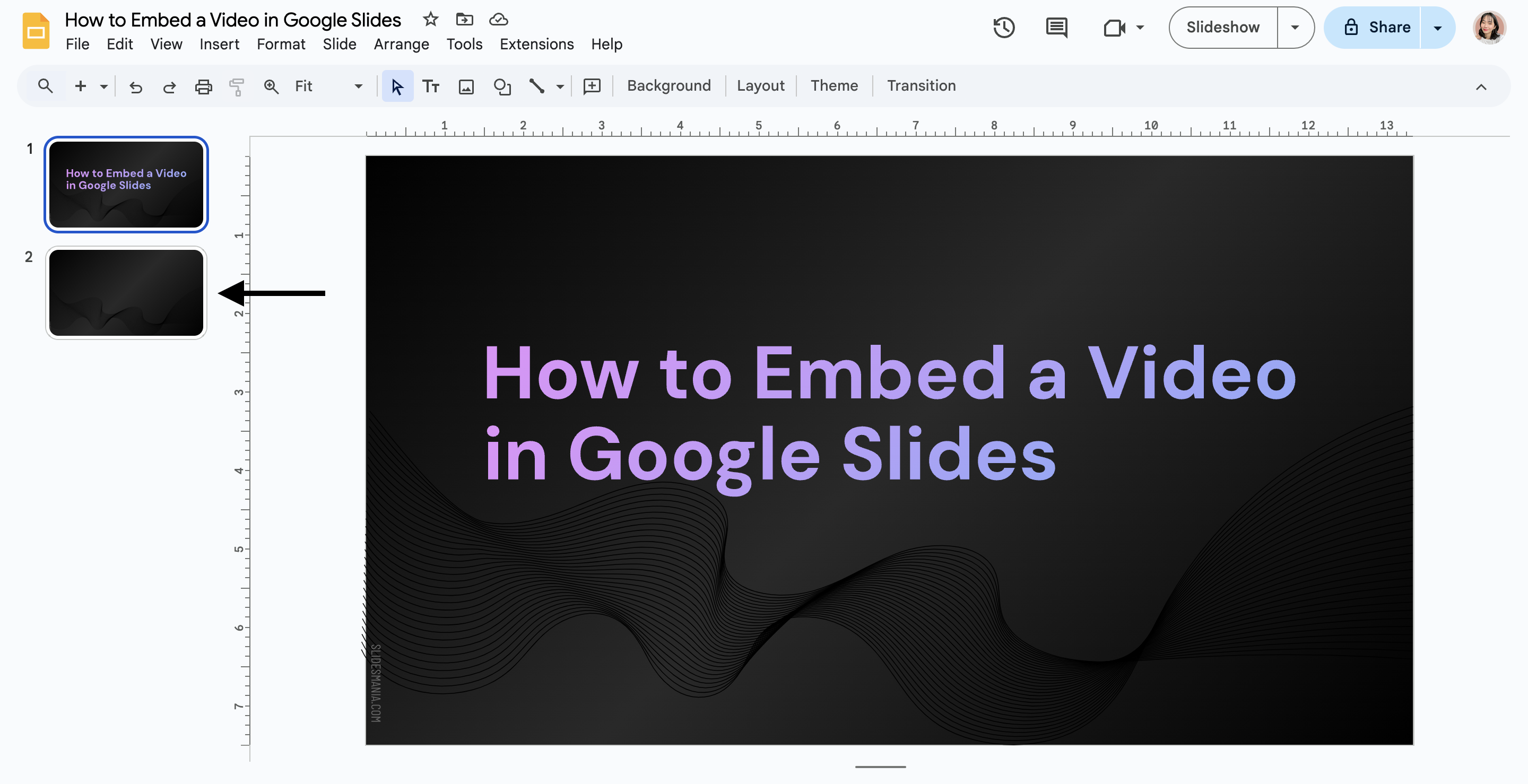Click the Share button

point(1373,27)
